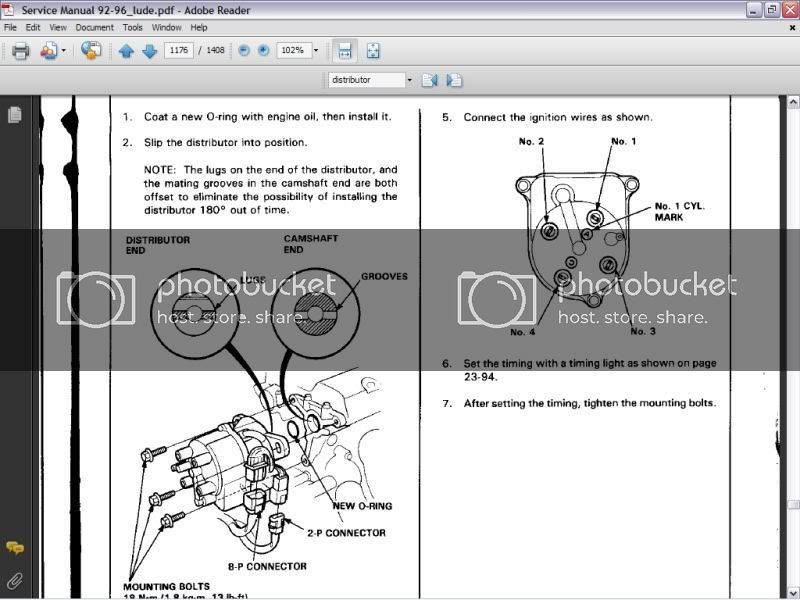Open the dropdown arrow beside the collaboration icon
Viewport: 800px width, 600px height.
tap(64, 51)
